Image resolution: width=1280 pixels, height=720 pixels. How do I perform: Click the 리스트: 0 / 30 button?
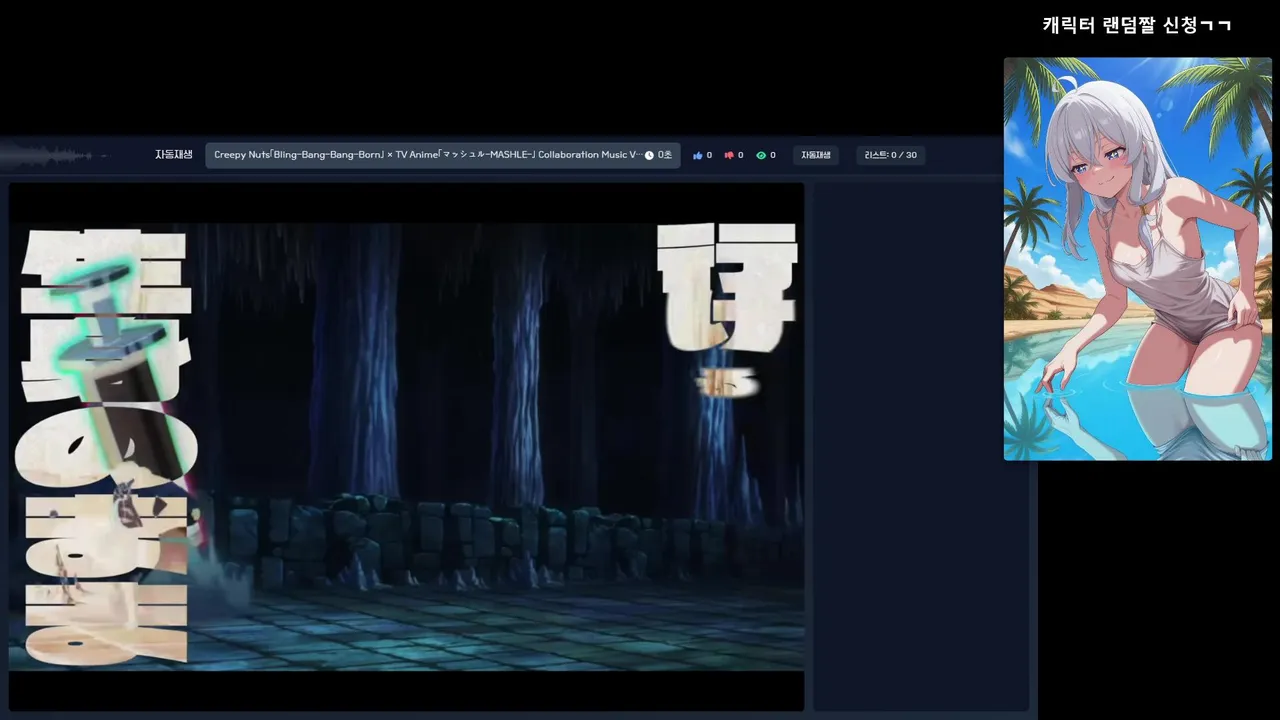890,155
